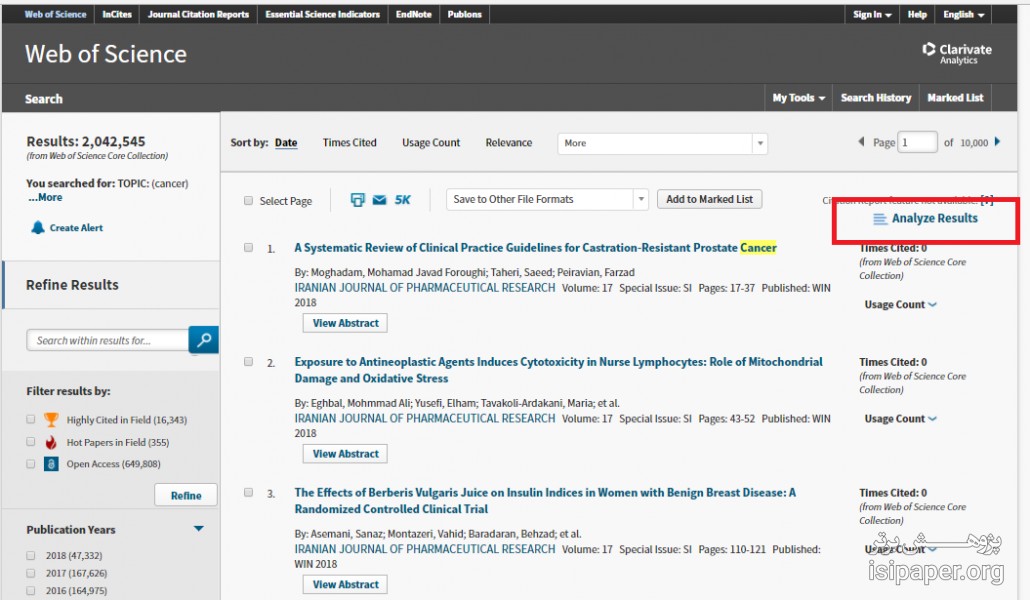
Task: Click the print icon in the results toolbar
Action: coord(357,200)
